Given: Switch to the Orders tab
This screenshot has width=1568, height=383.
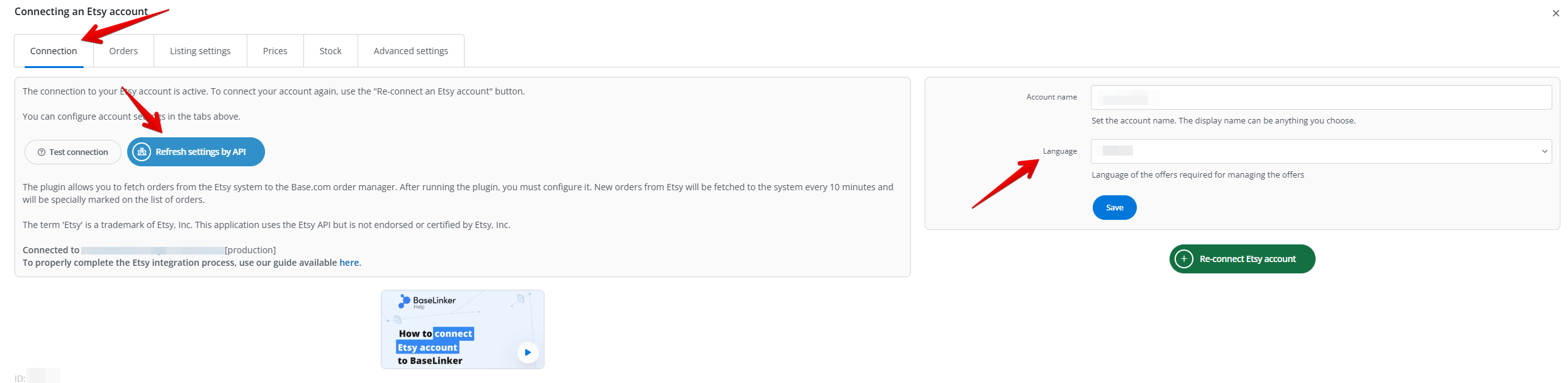Looking at the screenshot, I should 123,51.
